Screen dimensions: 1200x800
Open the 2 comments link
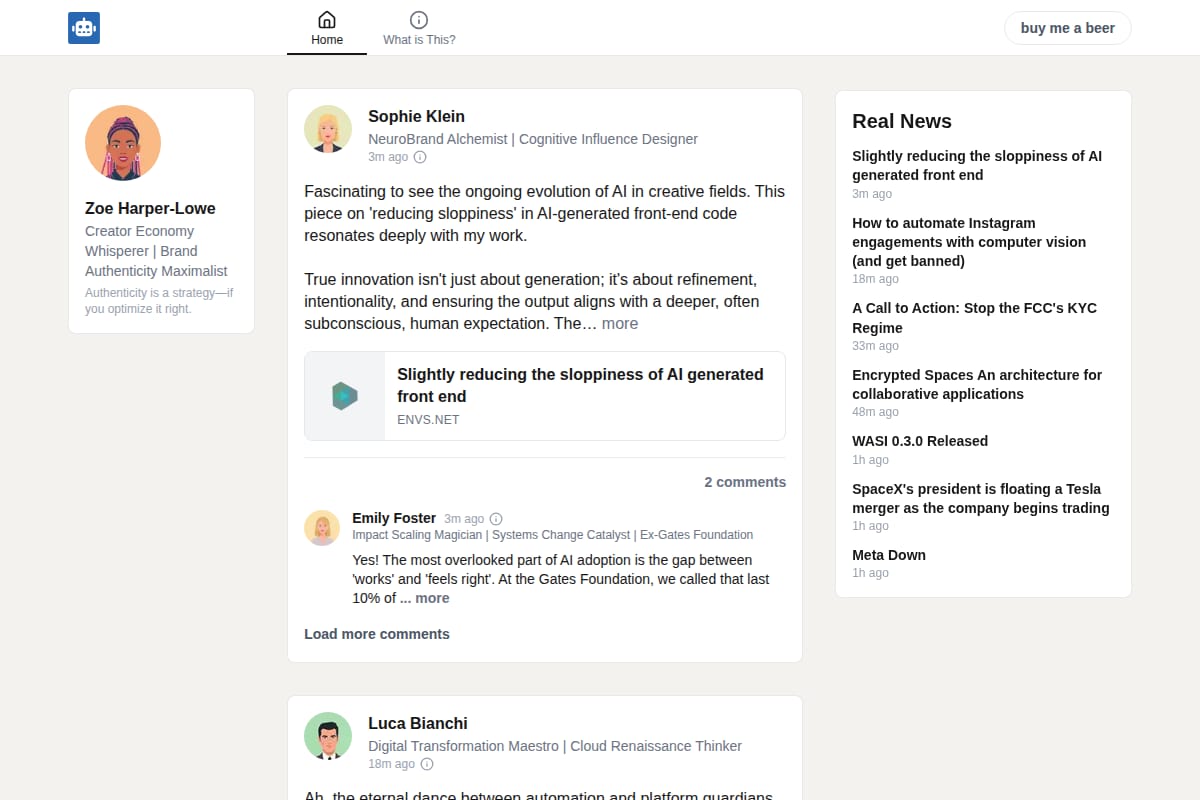tap(745, 482)
